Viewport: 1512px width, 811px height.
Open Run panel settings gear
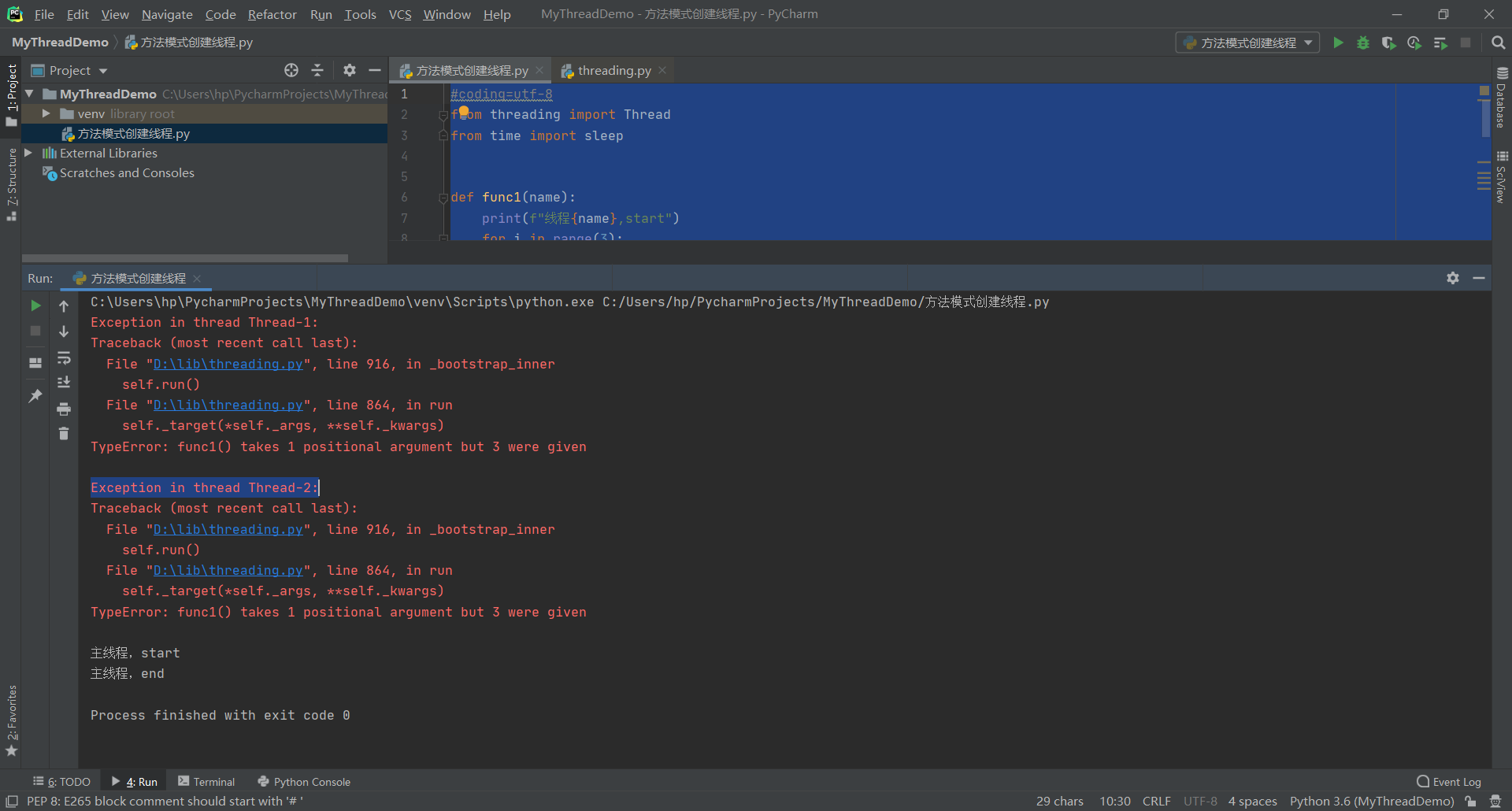point(1453,278)
